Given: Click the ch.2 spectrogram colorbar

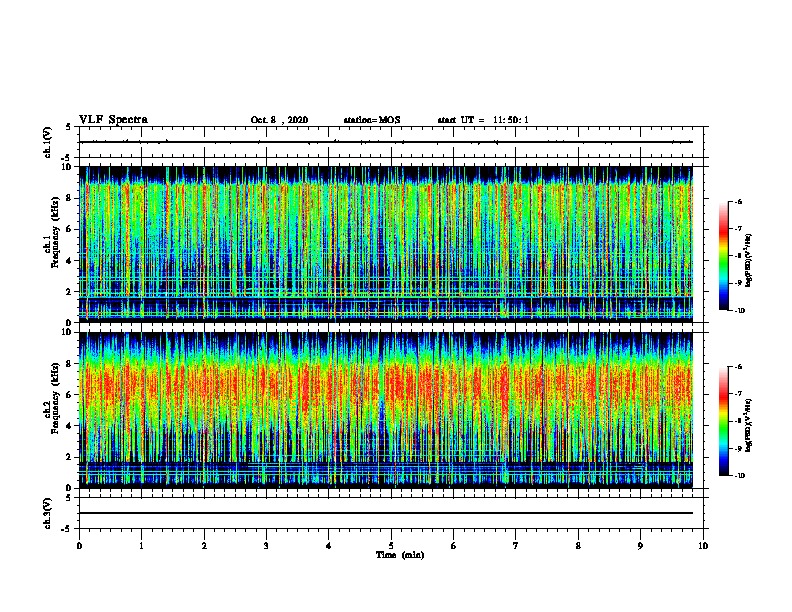Looking at the screenshot, I should 723,421.
